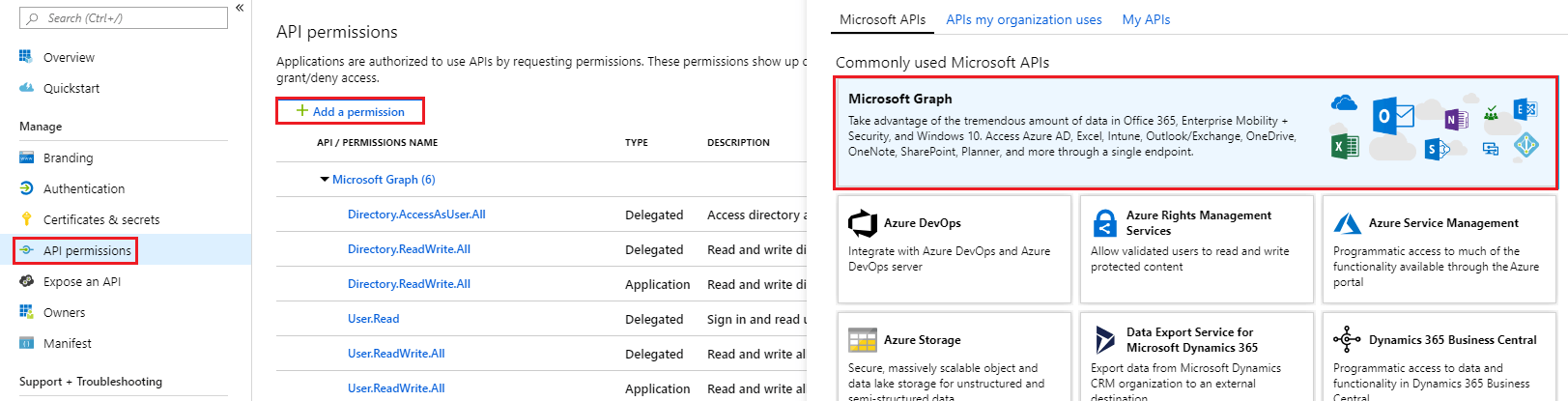Click the search magnifier icon
1568x401 pixels.
tap(34, 18)
